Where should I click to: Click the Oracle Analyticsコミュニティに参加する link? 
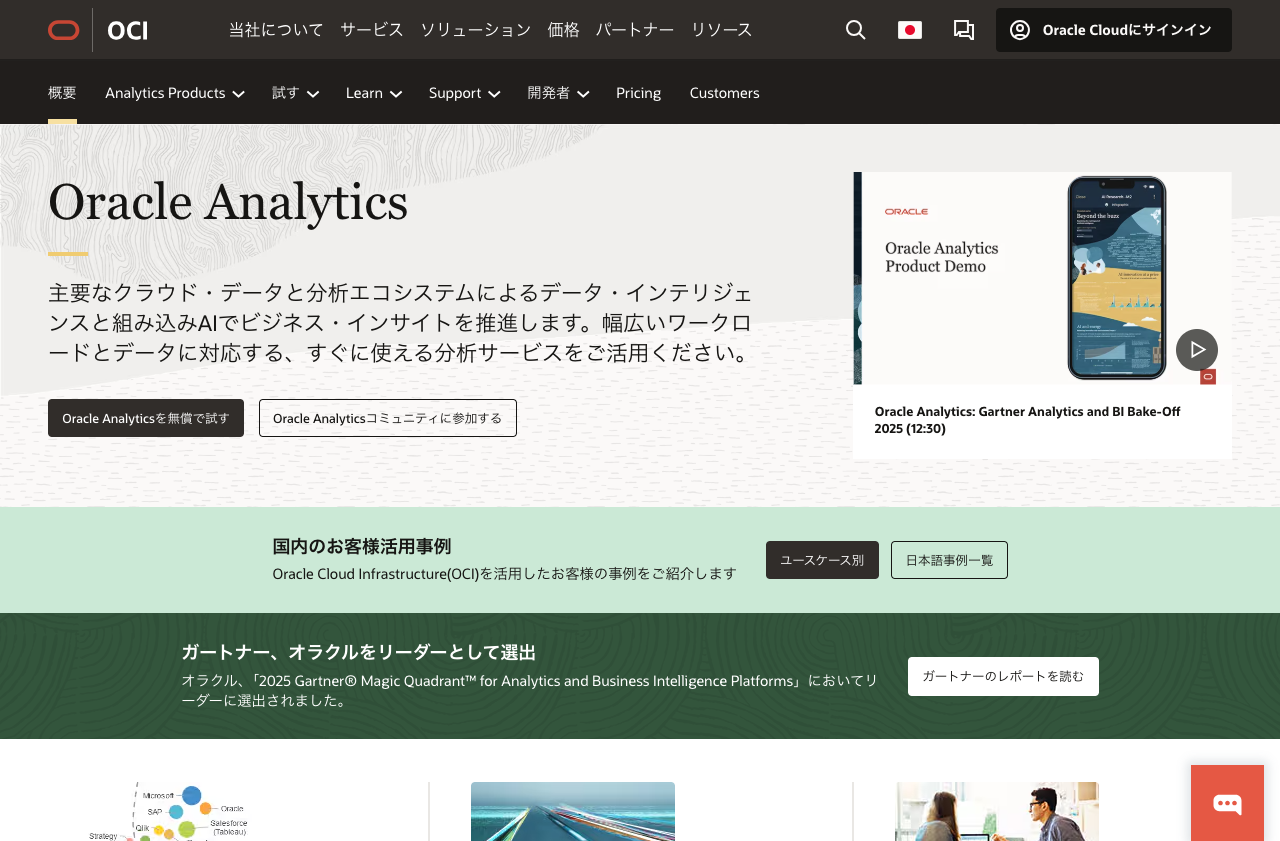388,418
